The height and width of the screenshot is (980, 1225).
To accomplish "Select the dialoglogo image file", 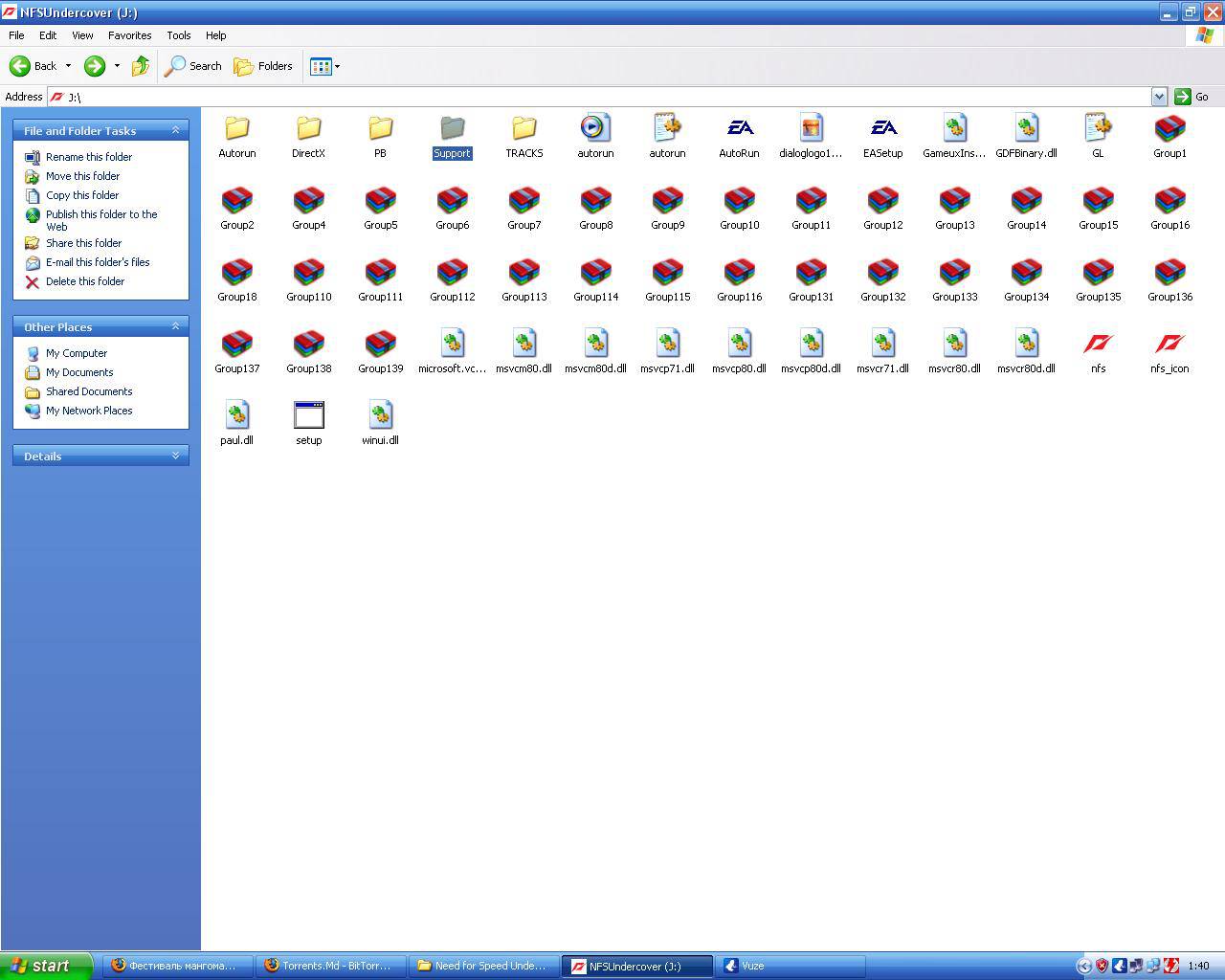I will (811, 137).
